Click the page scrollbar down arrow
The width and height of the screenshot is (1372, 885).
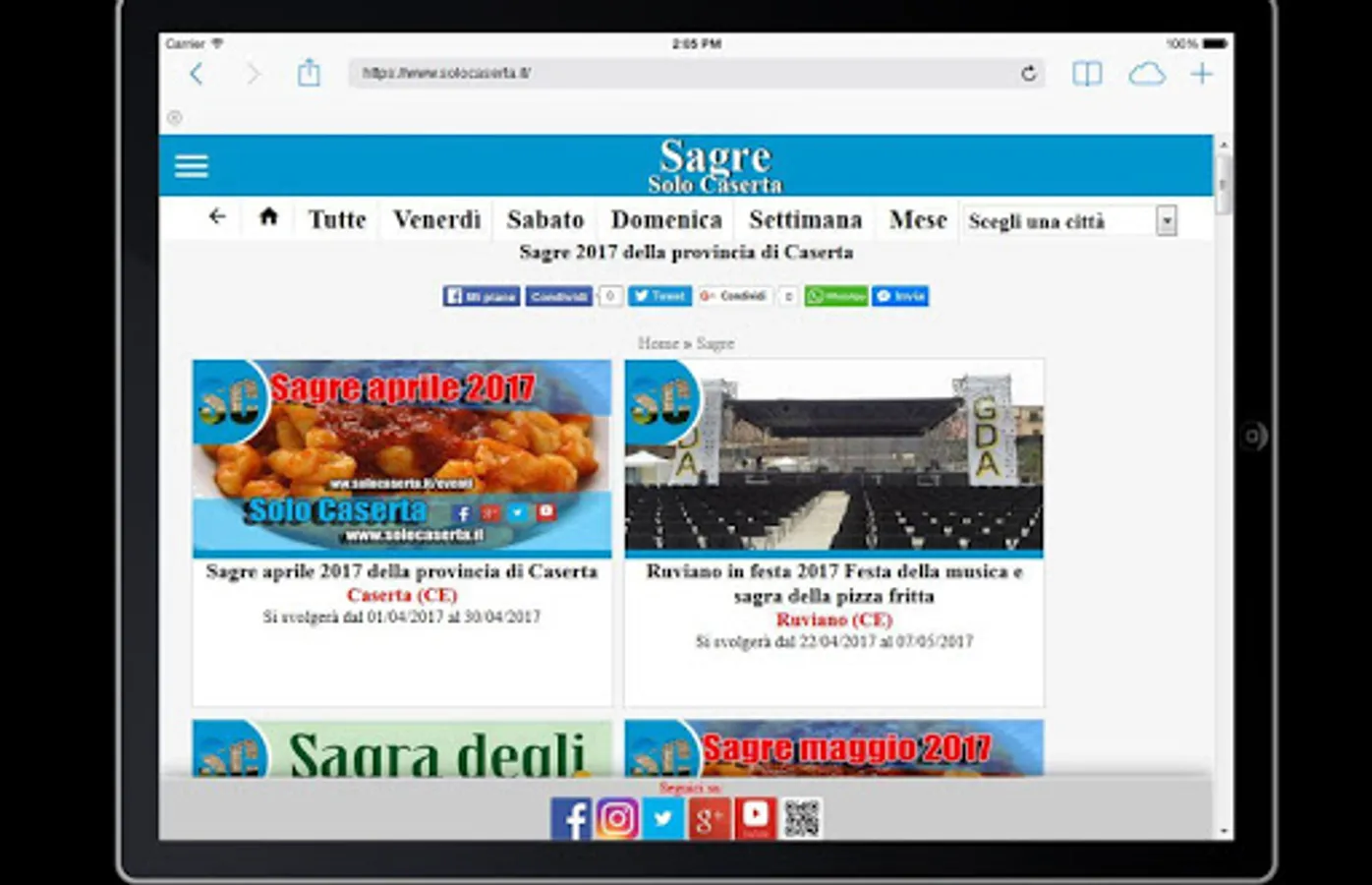tap(1224, 832)
